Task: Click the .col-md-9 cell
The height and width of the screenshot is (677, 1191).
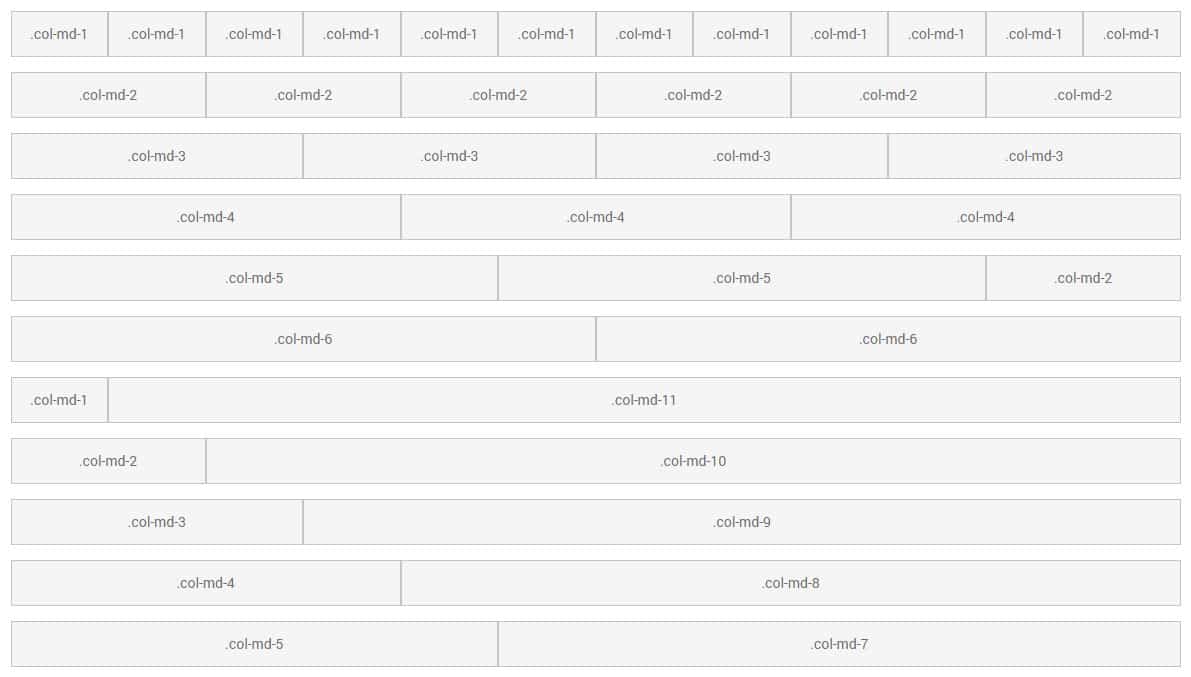Action: pyautogui.click(x=741, y=522)
